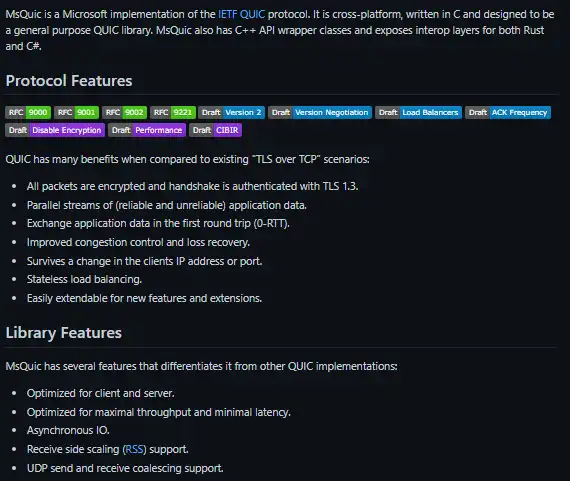Open the Draft Performance badge

pyautogui.click(x=147, y=130)
